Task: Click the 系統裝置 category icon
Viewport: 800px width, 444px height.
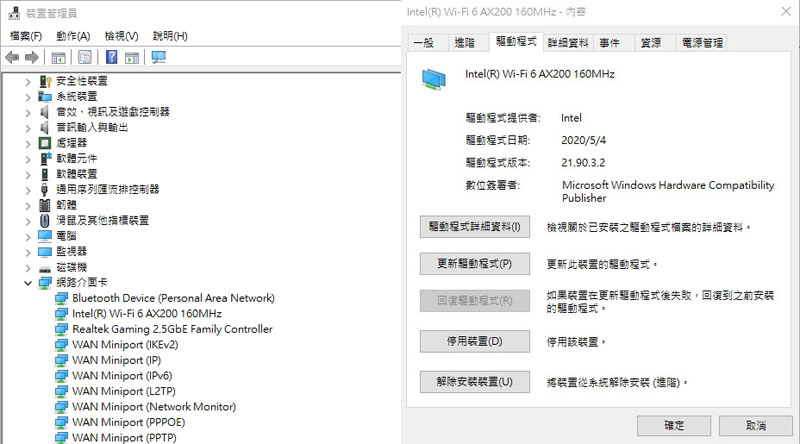Action: pyautogui.click(x=45, y=96)
